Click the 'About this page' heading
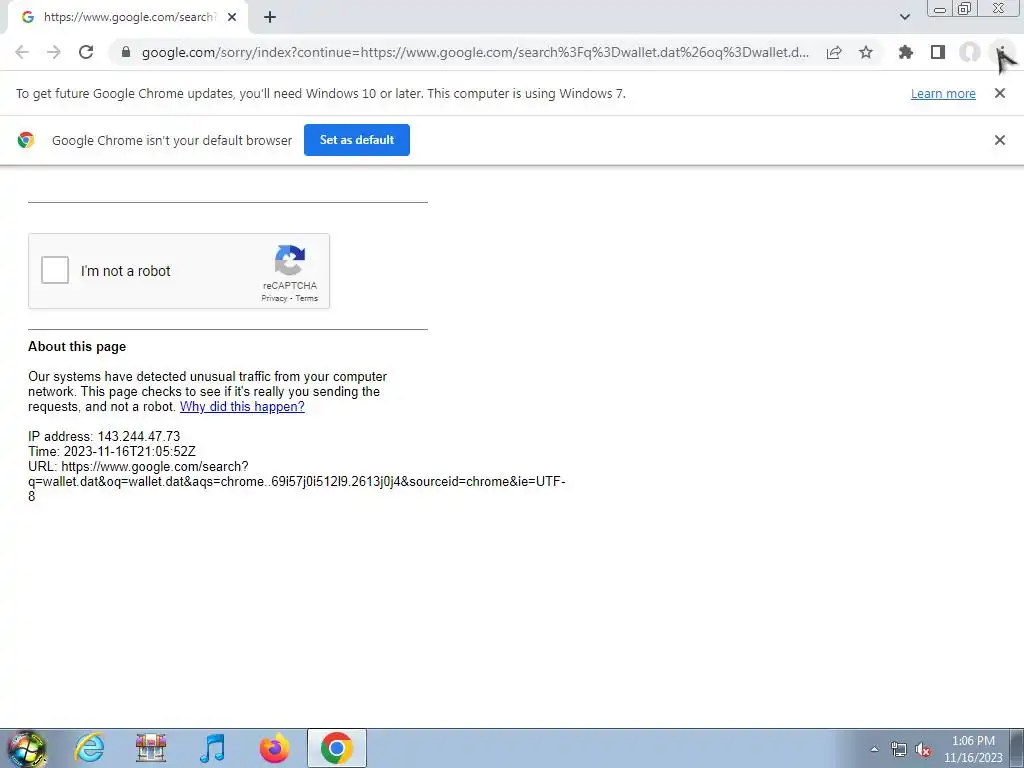The width and height of the screenshot is (1024, 768). pos(77,347)
